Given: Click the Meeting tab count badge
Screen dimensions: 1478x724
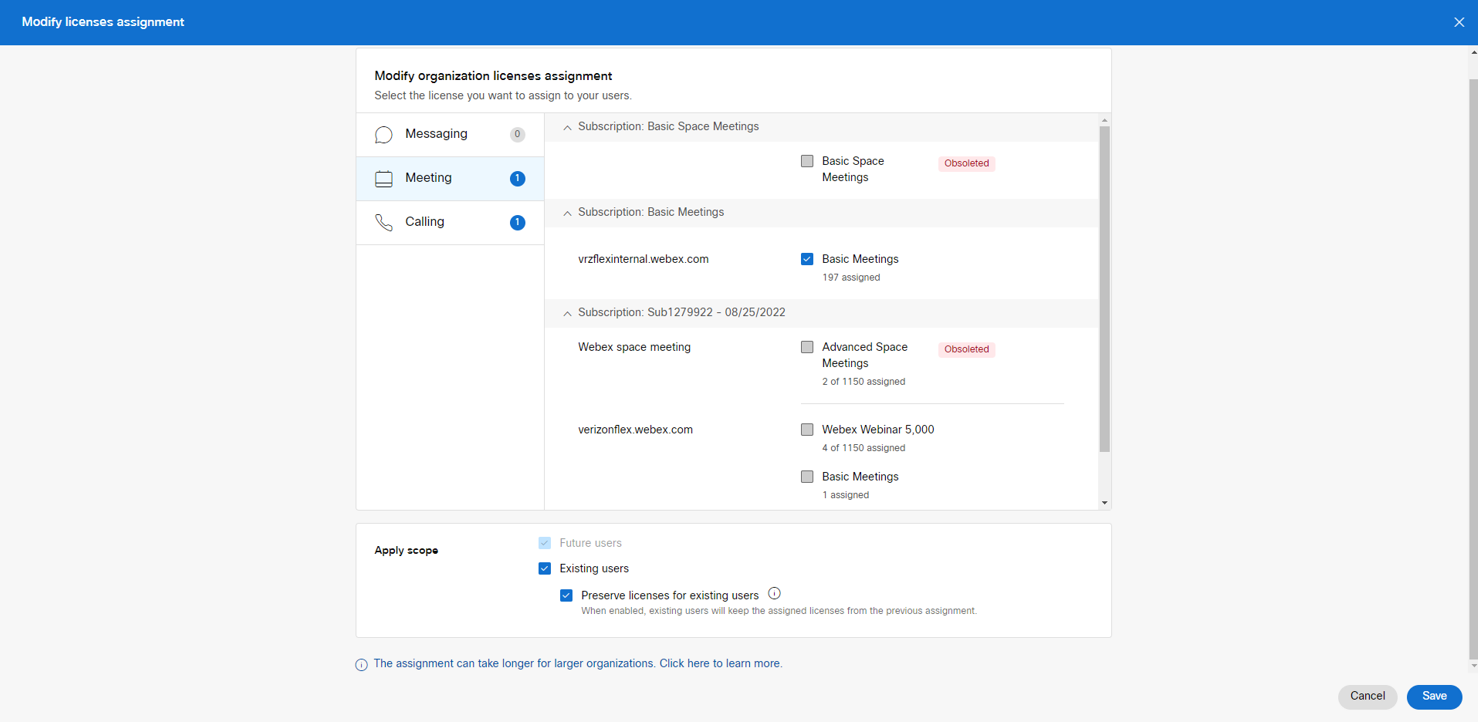Looking at the screenshot, I should [517, 179].
